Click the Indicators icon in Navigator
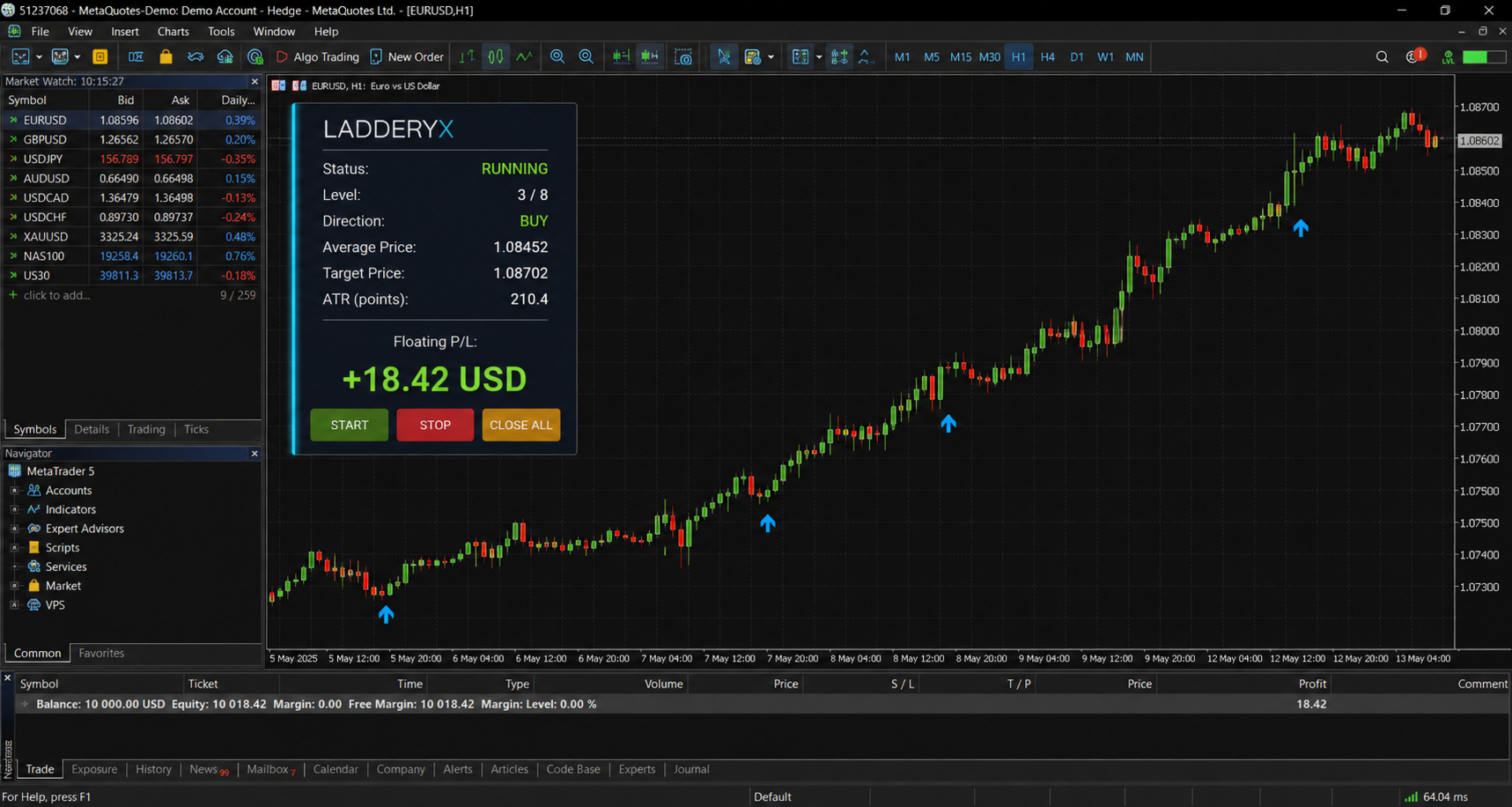 33,509
